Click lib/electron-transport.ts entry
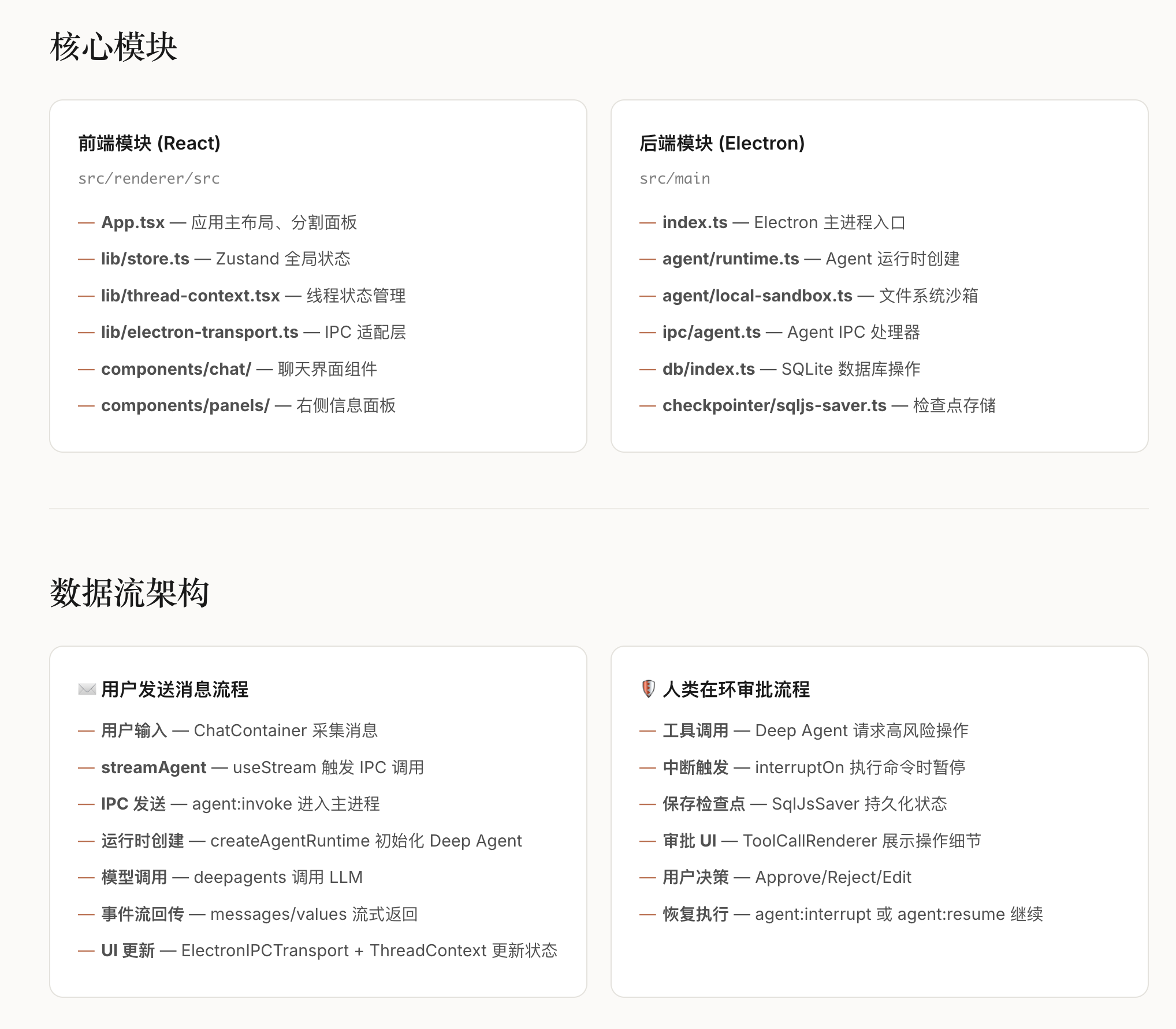Screen dimensions: 1176x1029 click(199, 332)
